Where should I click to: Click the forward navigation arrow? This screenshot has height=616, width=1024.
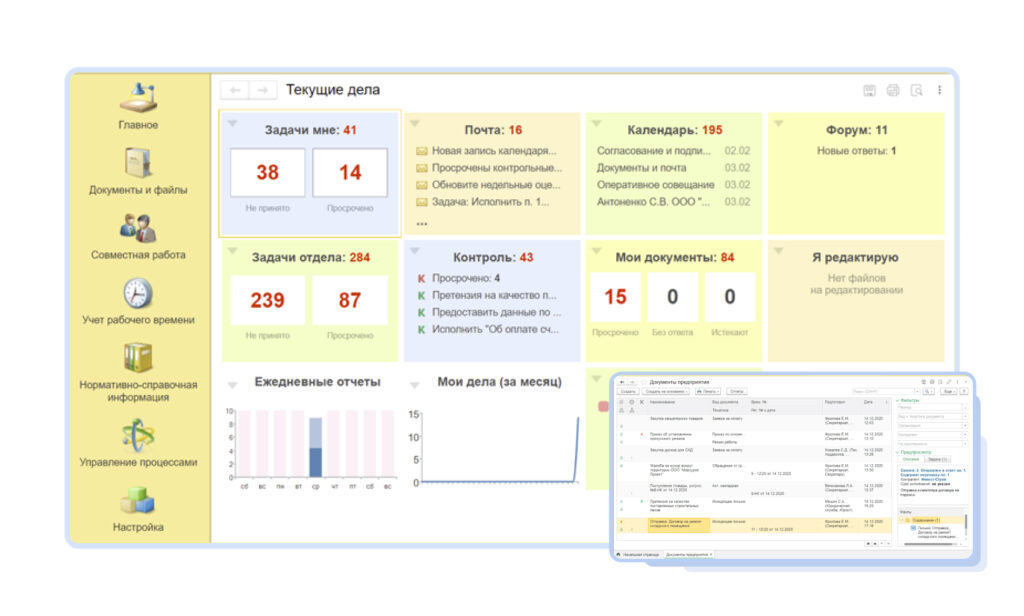tap(262, 89)
